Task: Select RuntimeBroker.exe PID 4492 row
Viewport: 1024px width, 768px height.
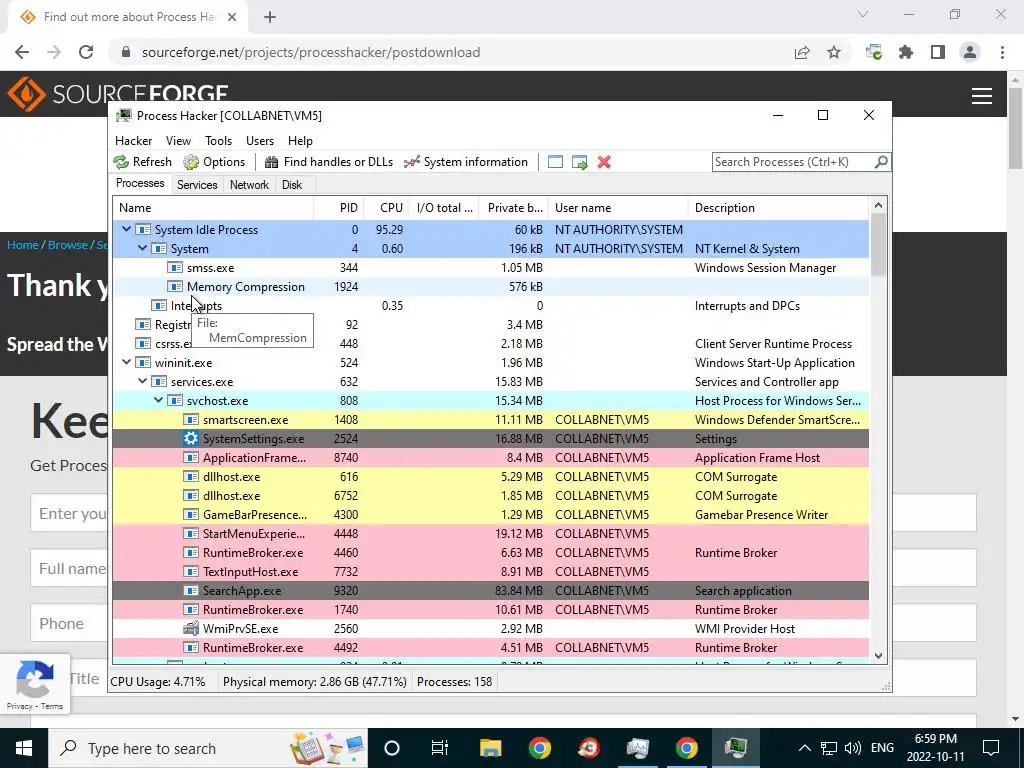Action: coord(490,648)
